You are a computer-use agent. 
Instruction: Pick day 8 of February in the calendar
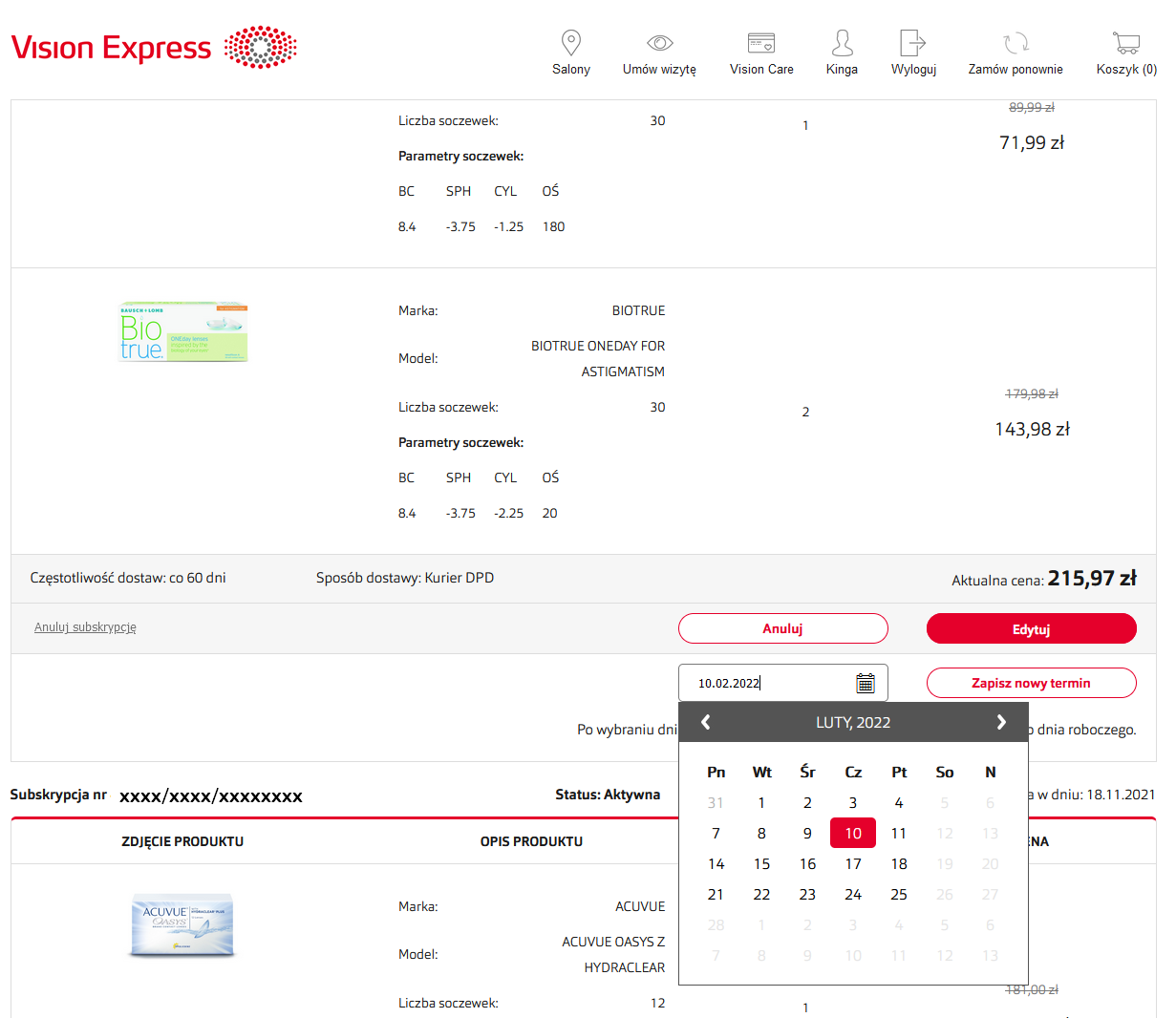(x=761, y=834)
